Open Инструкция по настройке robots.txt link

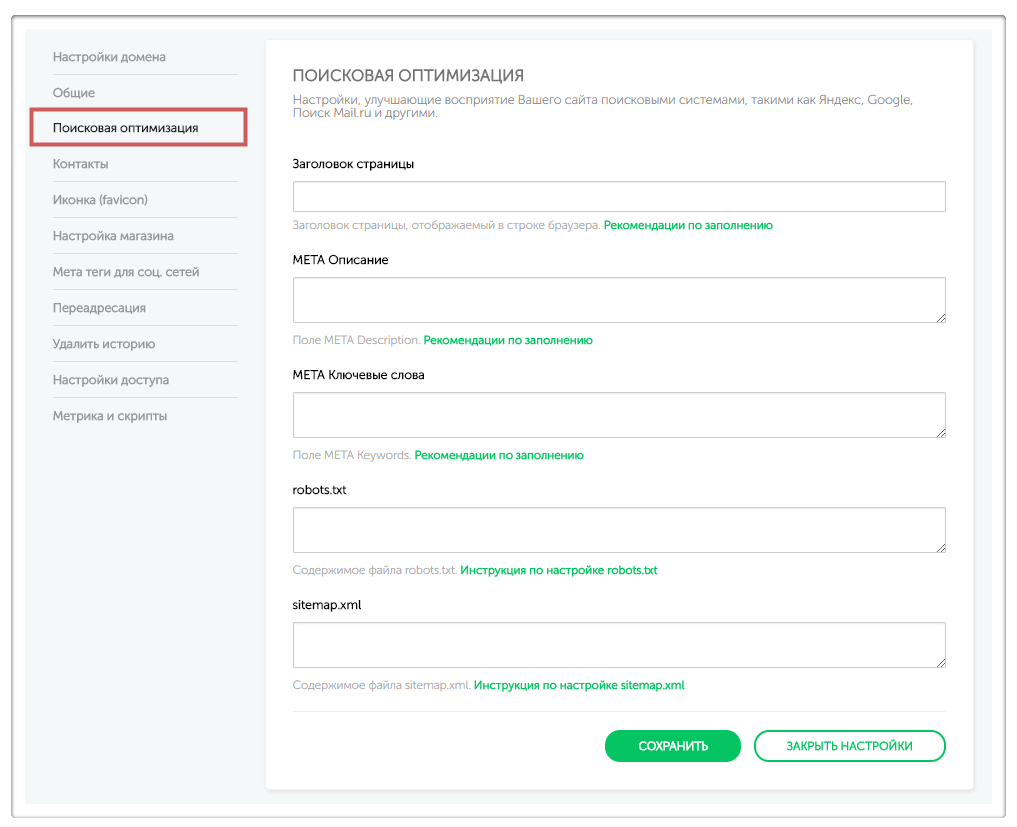point(559,571)
